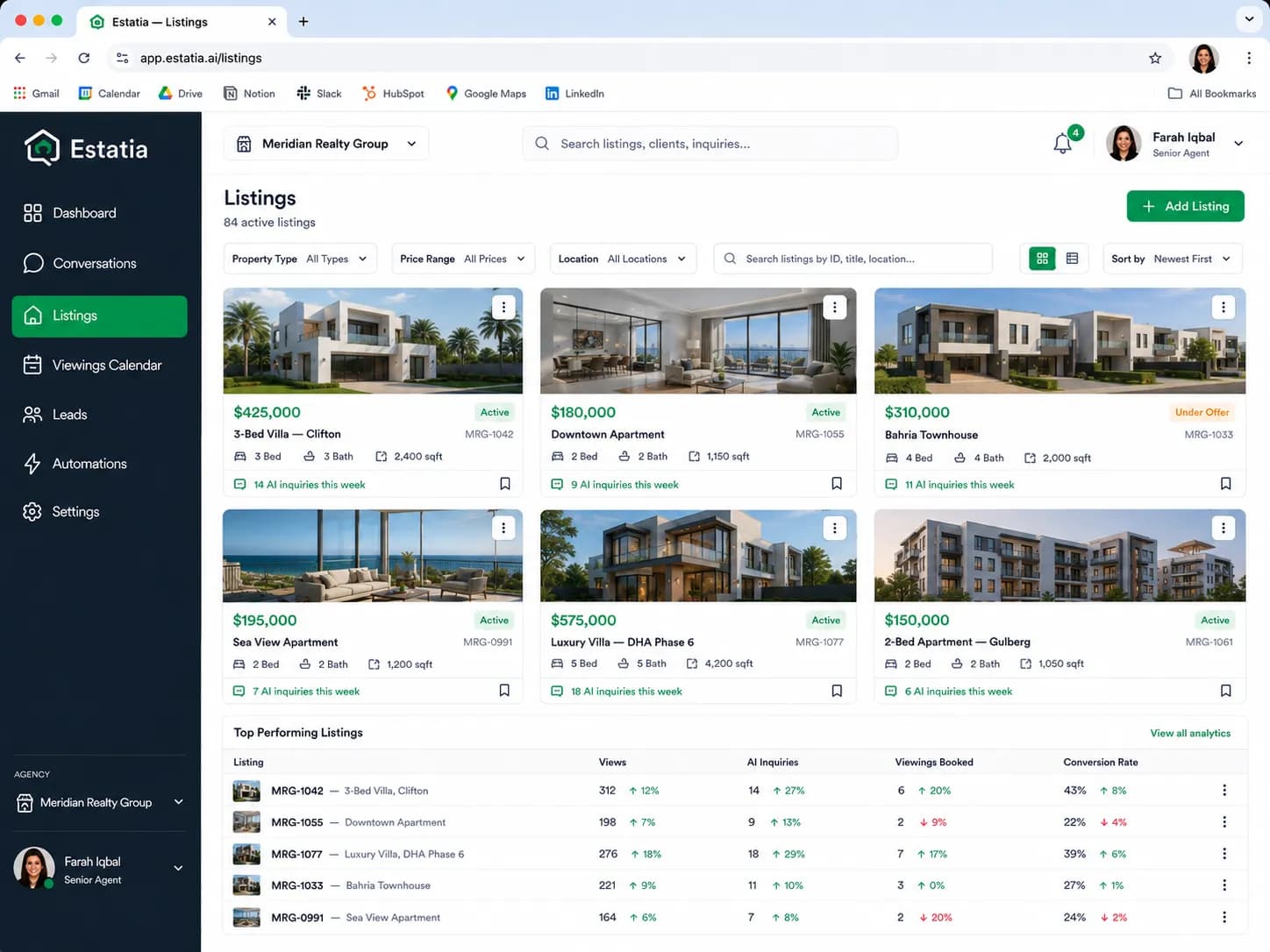Open the All Bookmarks folder

click(x=1212, y=93)
